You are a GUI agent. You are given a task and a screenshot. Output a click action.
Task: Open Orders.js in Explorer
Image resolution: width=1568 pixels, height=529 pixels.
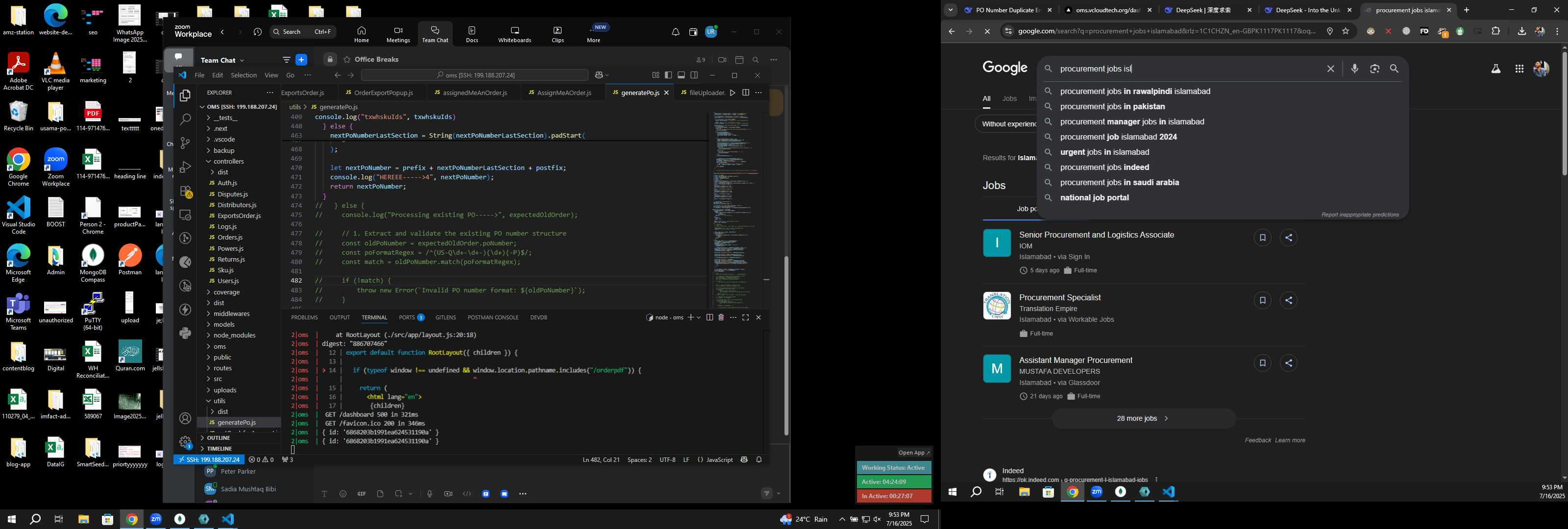pos(230,238)
